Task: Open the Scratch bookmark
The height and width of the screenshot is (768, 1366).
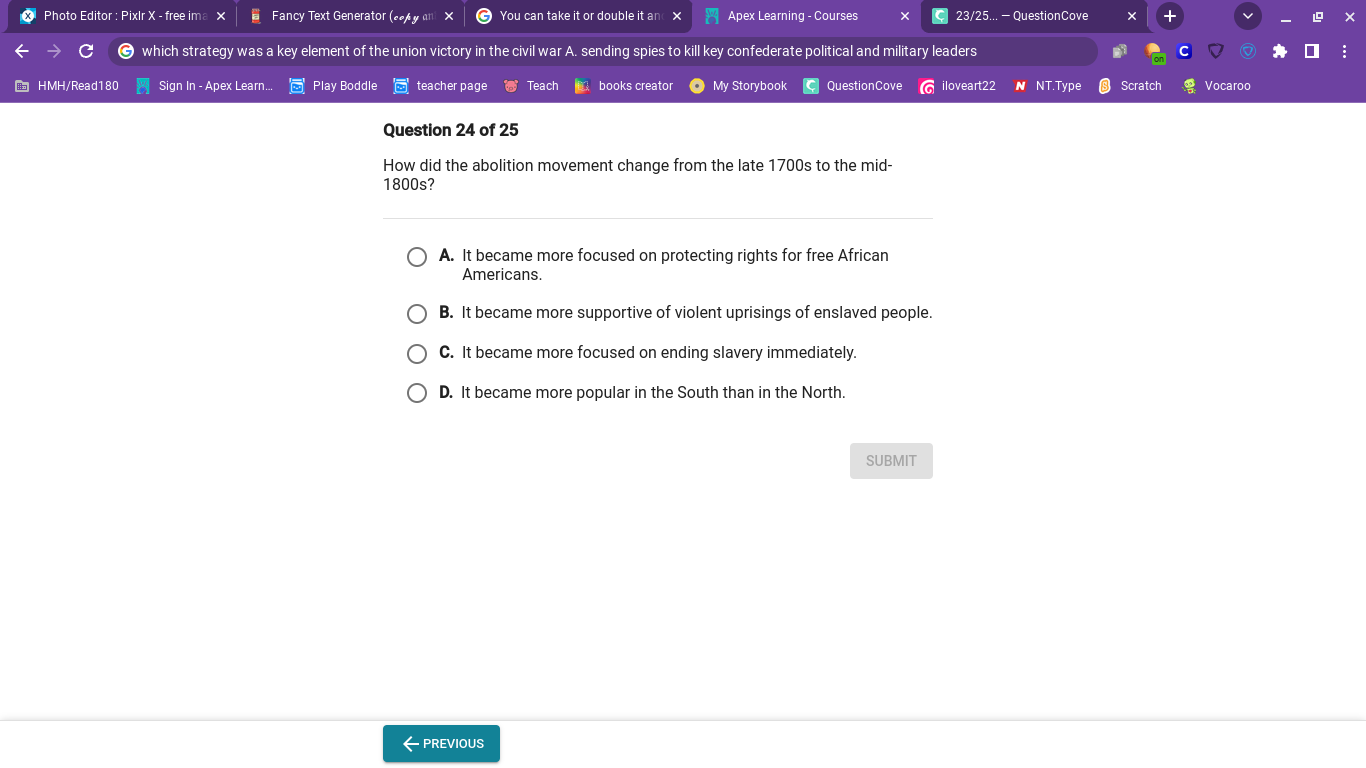Action: pos(1130,86)
